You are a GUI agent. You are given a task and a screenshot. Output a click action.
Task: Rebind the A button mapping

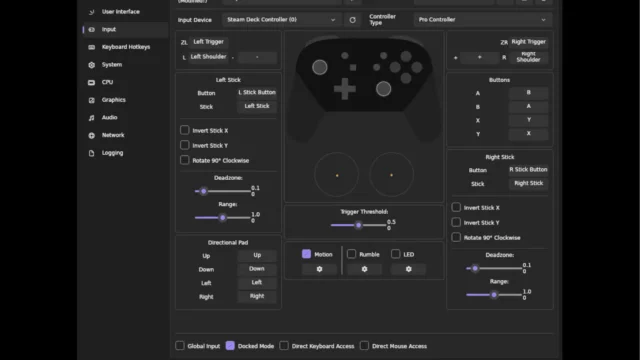click(529, 93)
